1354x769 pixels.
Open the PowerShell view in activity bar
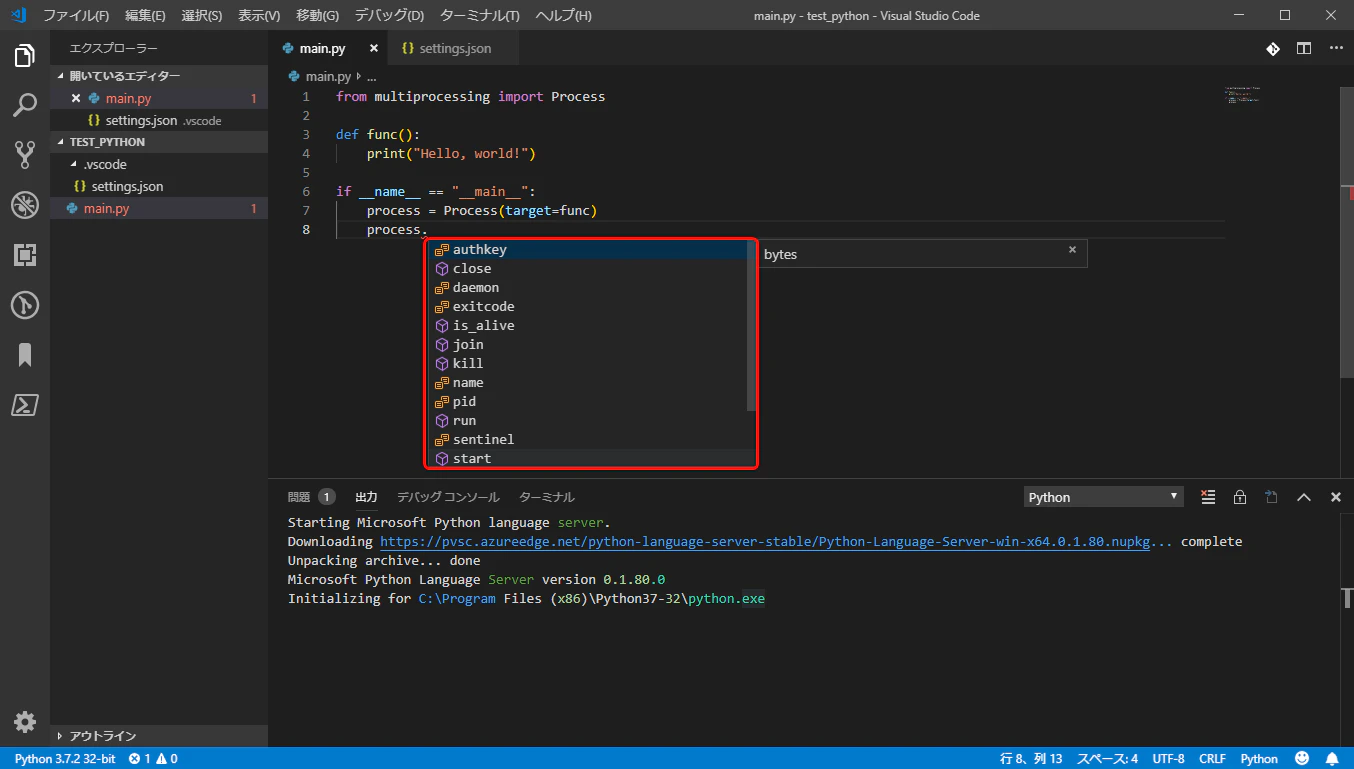click(x=25, y=405)
